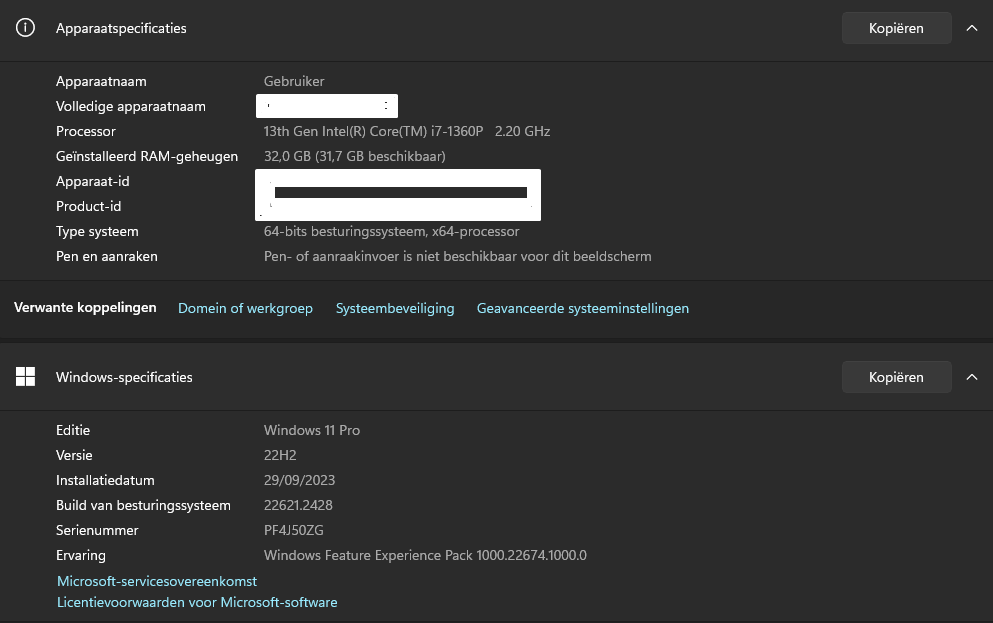Select the edition value 'Windows 11 Pro'
The image size is (993, 623).
point(312,431)
